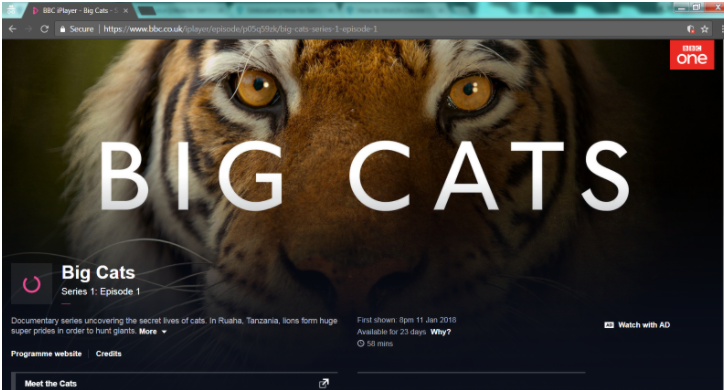
Task: Click the BBC One logo
Action: click(x=692, y=54)
